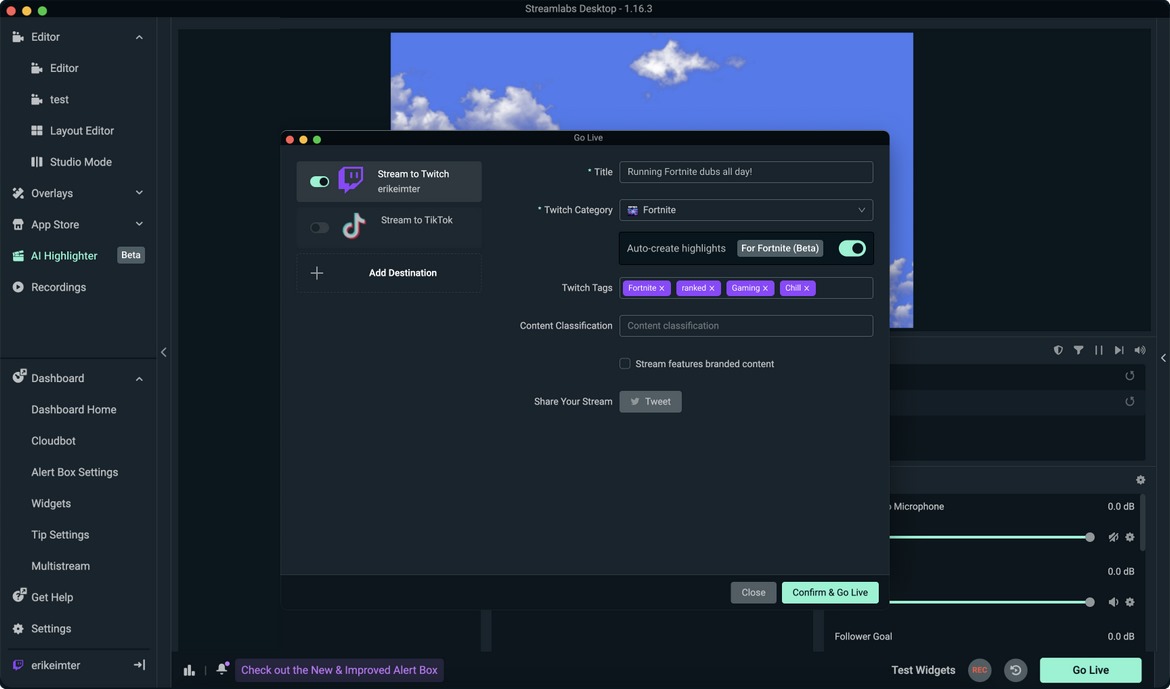Open Alert Box Settings

75,472
